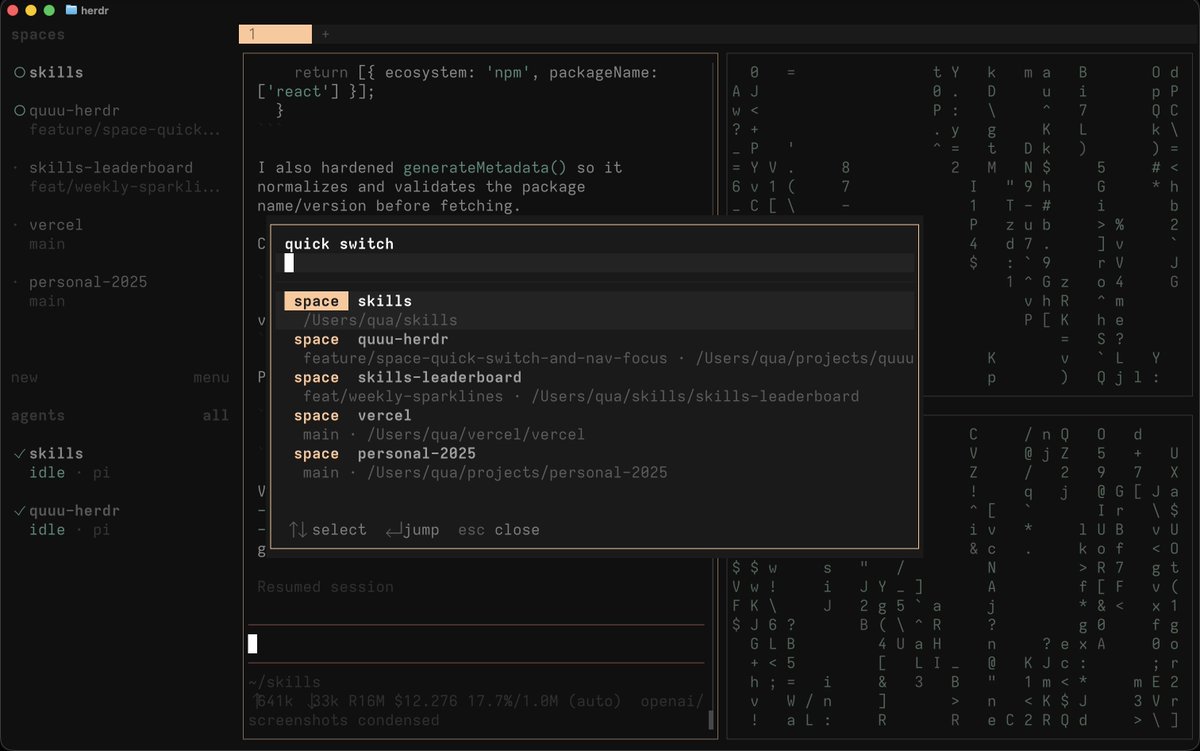This screenshot has width=1200, height=751.
Task: Click 'idle · pi' status under quuu-herdr agent
Action: coord(69,529)
